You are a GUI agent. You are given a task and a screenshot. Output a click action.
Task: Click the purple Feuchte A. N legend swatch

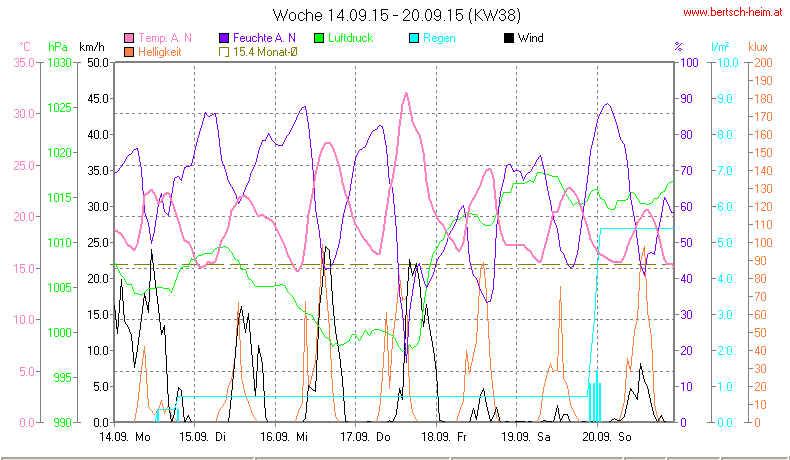[x=224, y=38]
